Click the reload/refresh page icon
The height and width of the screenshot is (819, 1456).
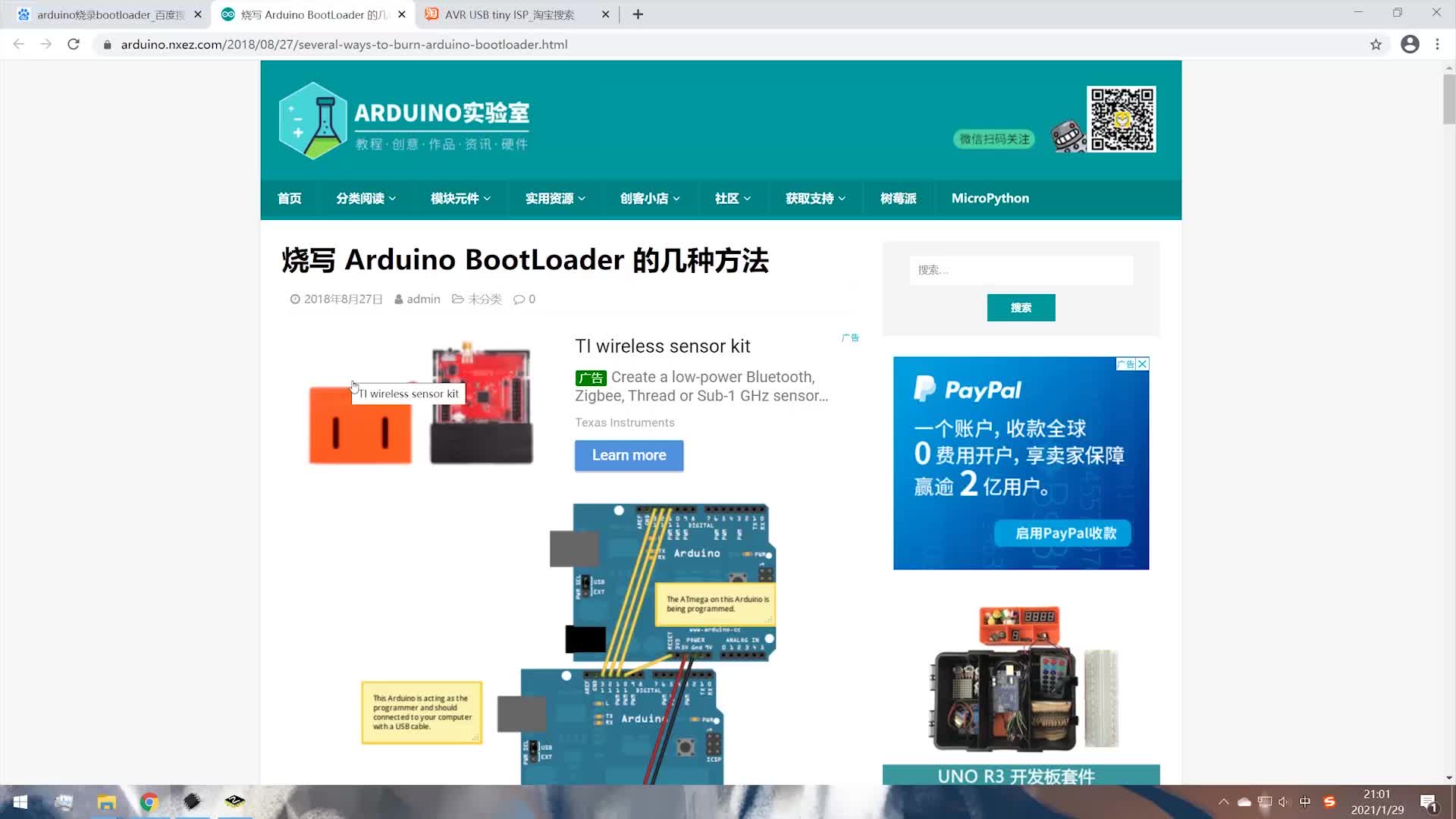[x=74, y=45]
